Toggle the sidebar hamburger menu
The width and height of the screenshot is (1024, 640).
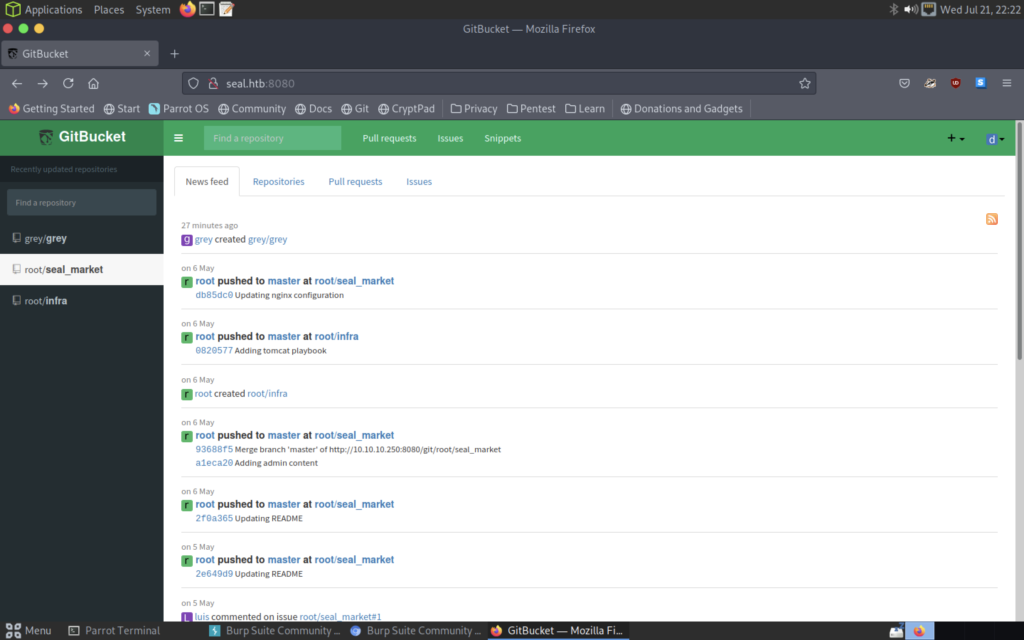pyautogui.click(x=179, y=138)
